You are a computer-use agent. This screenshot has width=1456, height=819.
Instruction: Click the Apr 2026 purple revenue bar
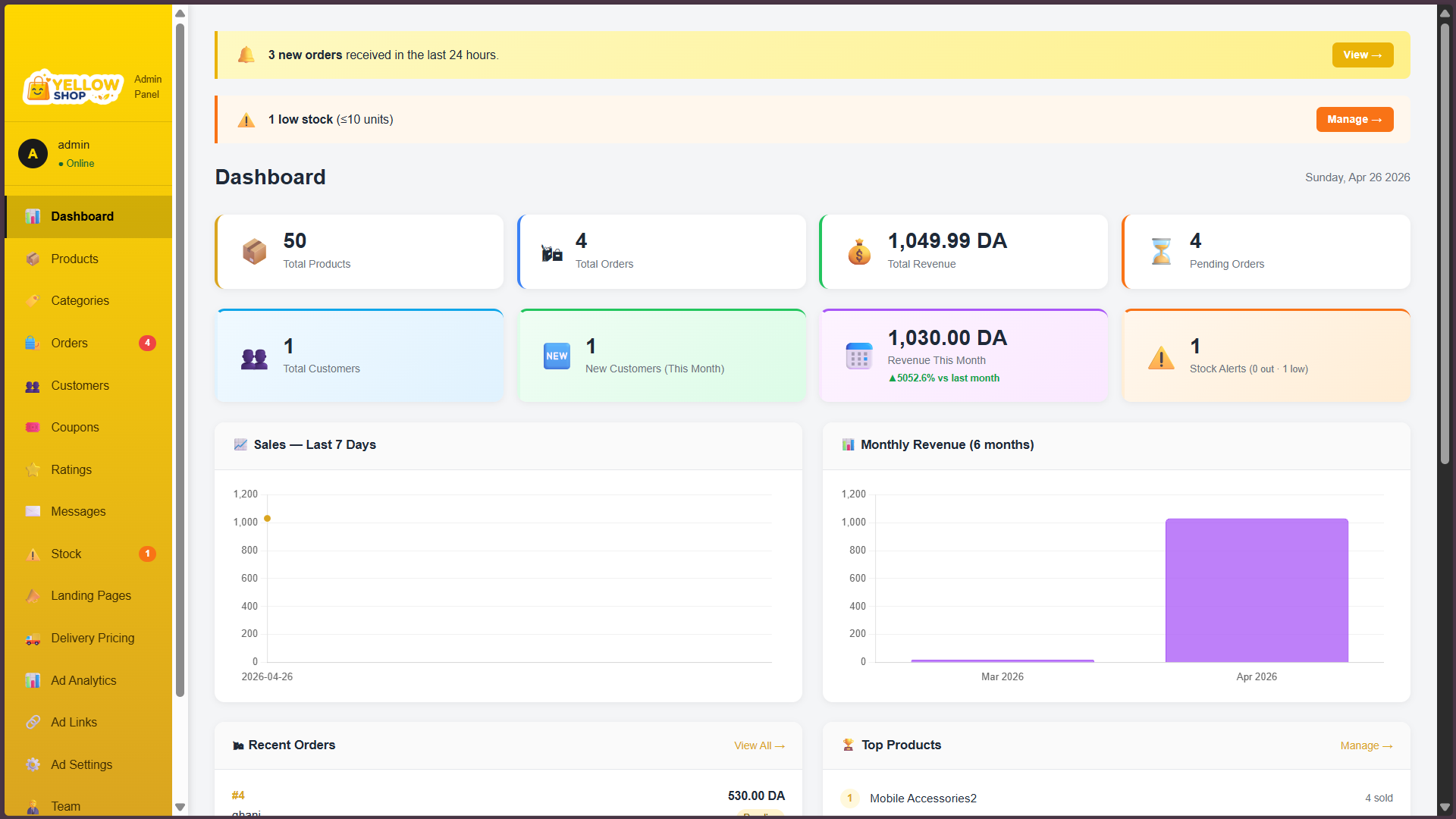[x=1257, y=590]
